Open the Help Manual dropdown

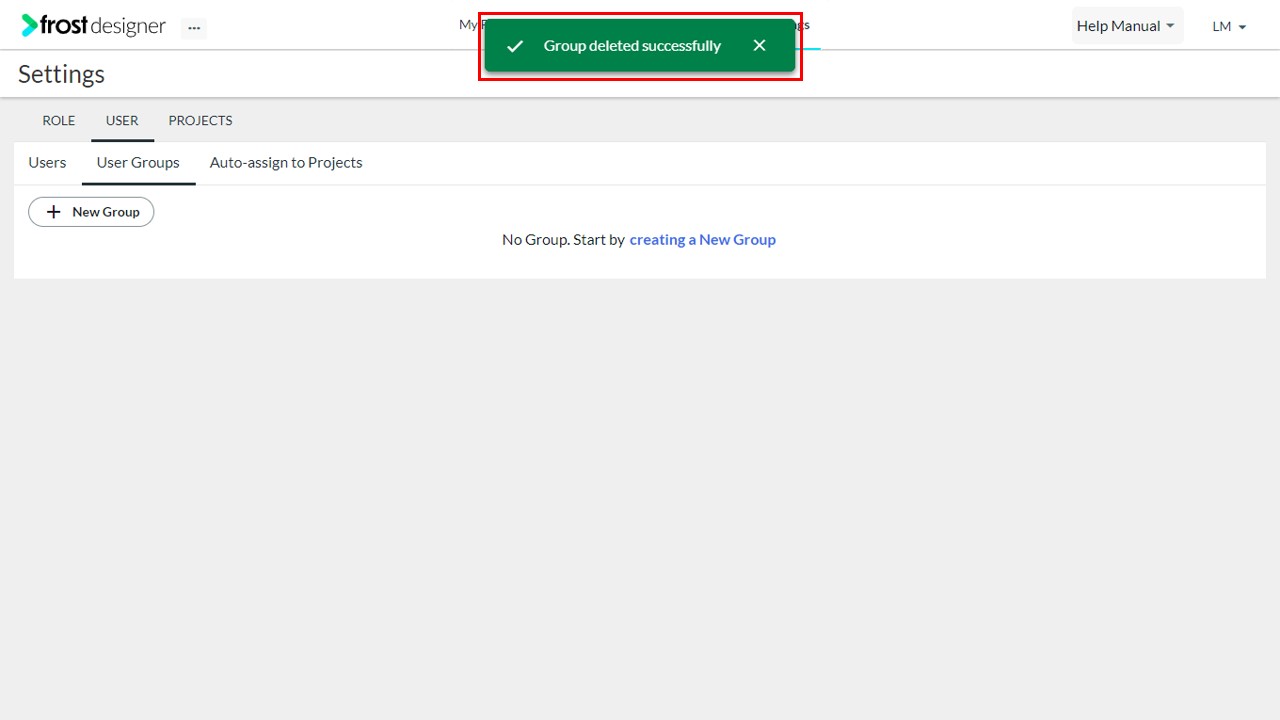[1127, 26]
